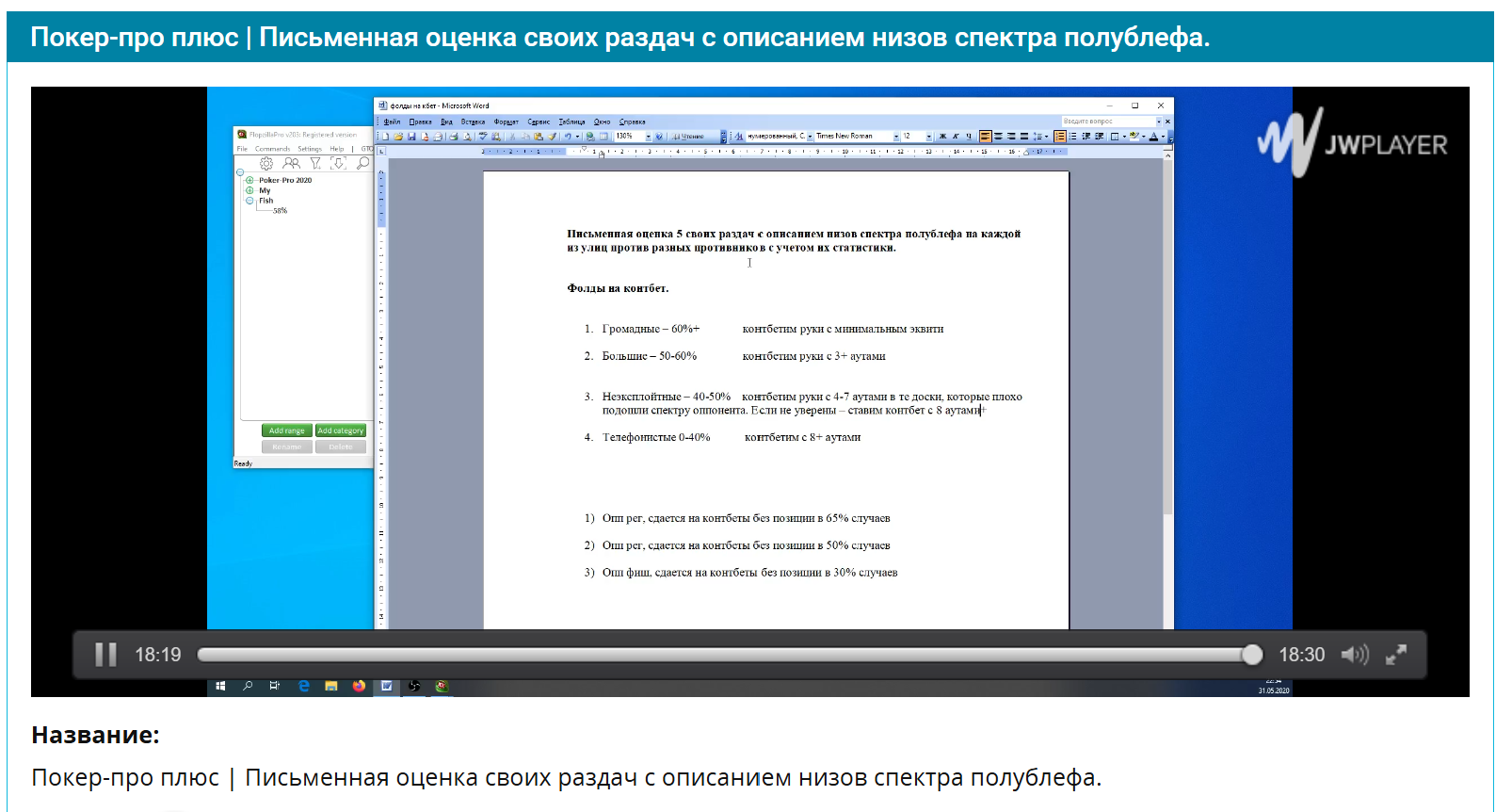Click the Flopzilla filter funnel icon

315,163
